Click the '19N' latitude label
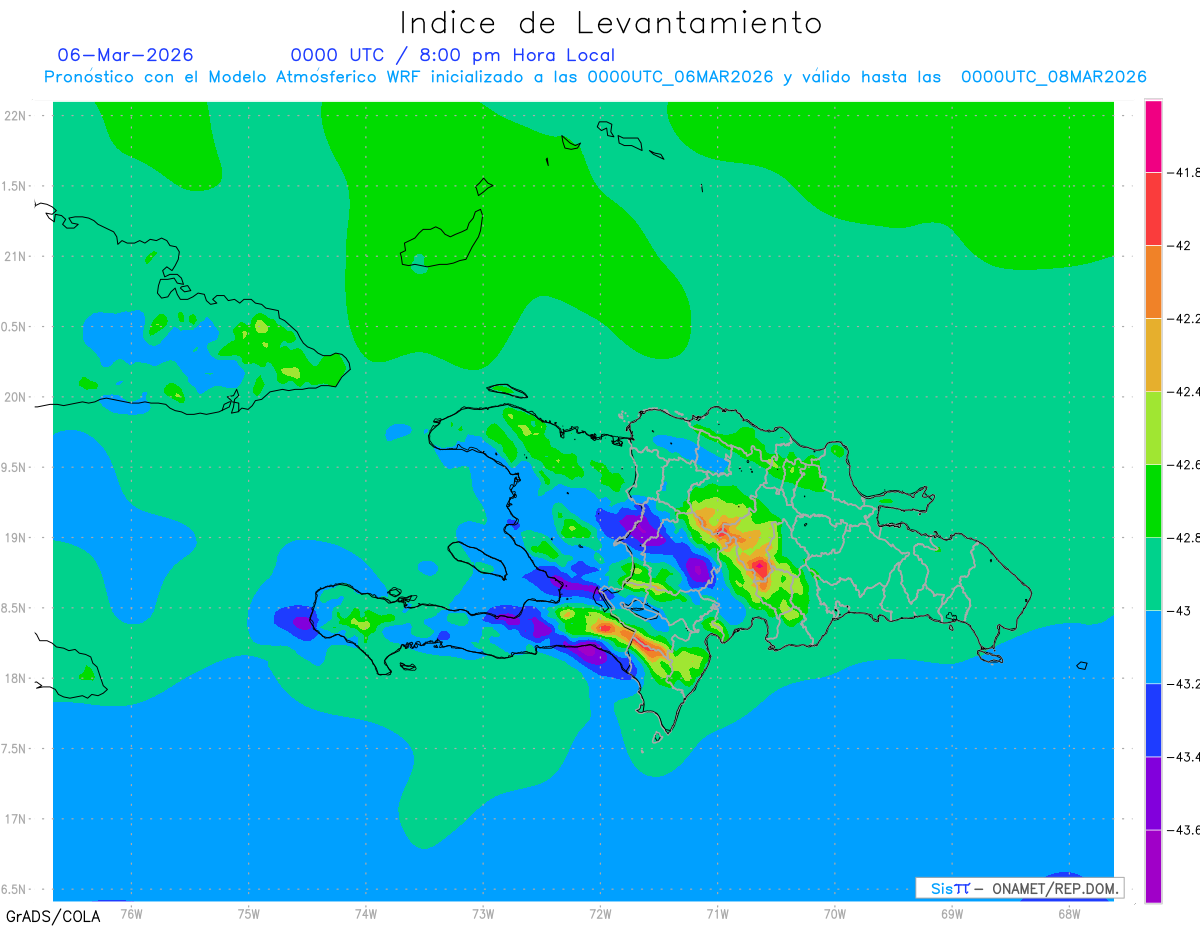The width and height of the screenshot is (1200, 927). 16,538
